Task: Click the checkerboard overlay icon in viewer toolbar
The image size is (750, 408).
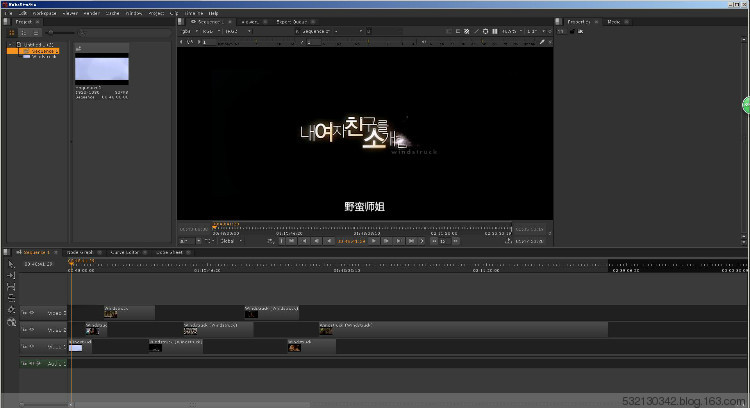Action: (x=467, y=31)
